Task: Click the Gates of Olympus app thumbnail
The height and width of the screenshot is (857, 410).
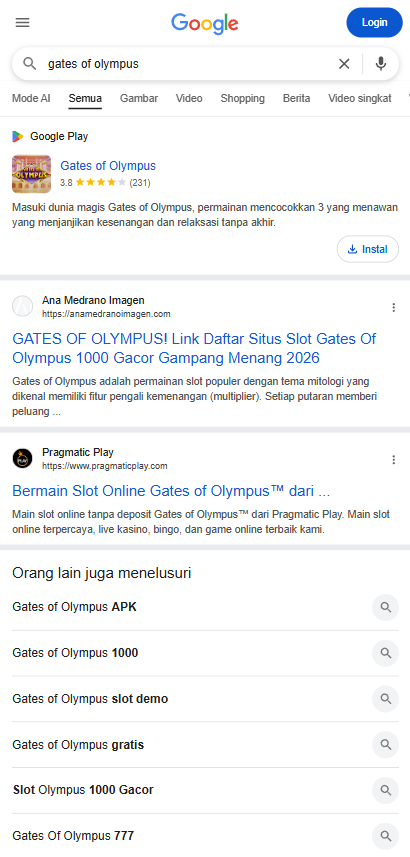Action: point(32,174)
